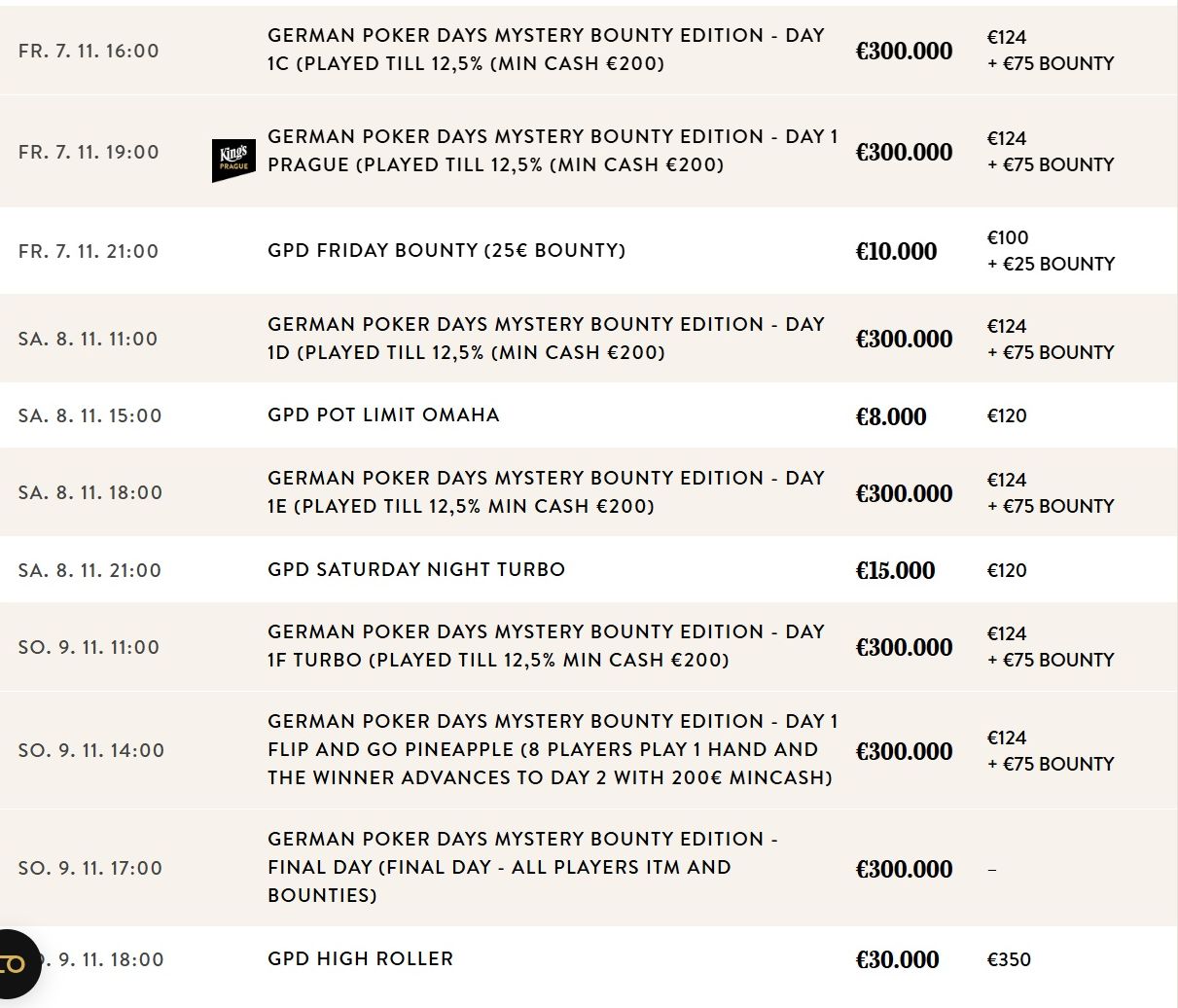This screenshot has height=1008, width=1178.
Task: Click the King's Prague logo icon
Action: [x=233, y=161]
